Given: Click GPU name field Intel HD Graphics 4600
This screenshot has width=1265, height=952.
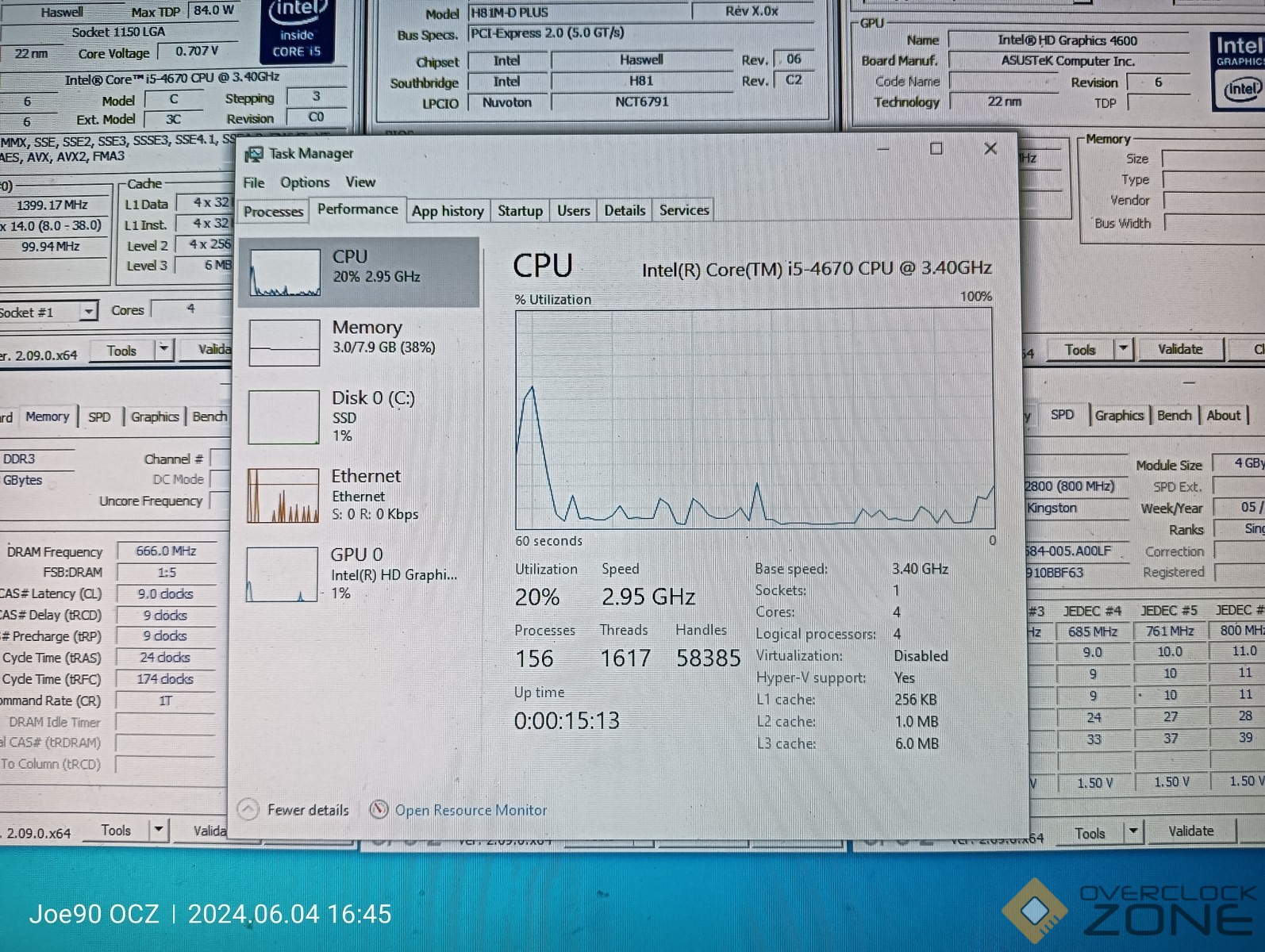Looking at the screenshot, I should (1067, 40).
